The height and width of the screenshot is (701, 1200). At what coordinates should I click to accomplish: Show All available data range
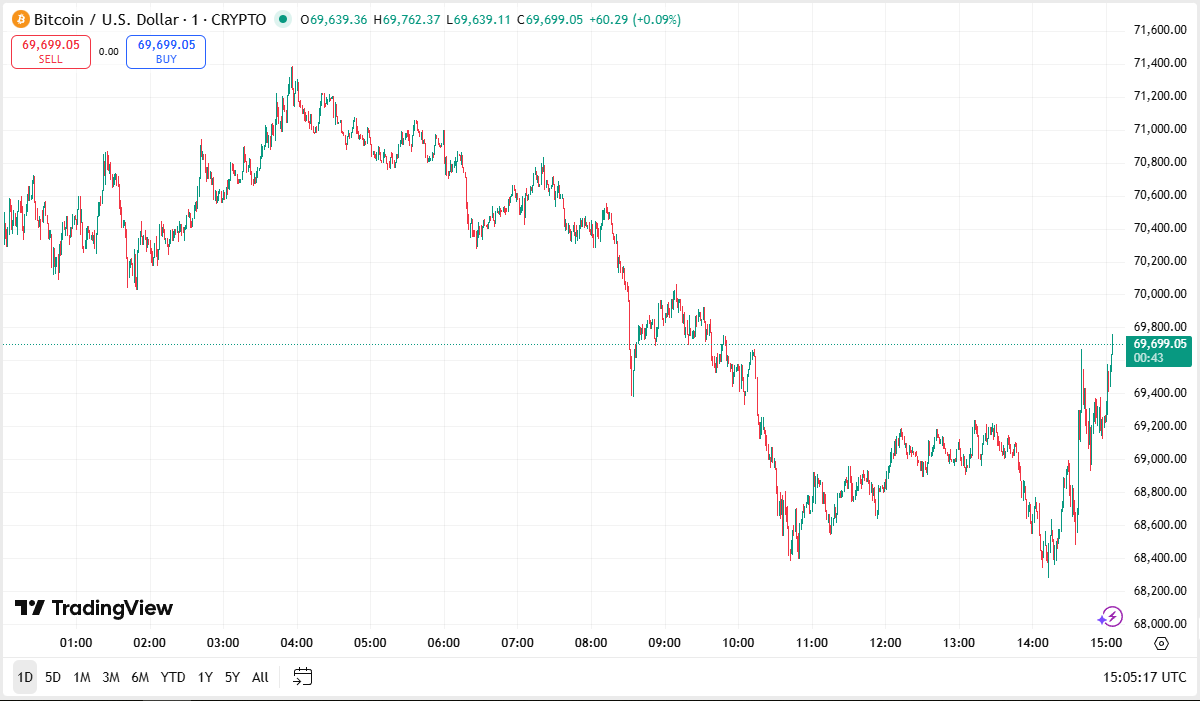[x=260, y=677]
